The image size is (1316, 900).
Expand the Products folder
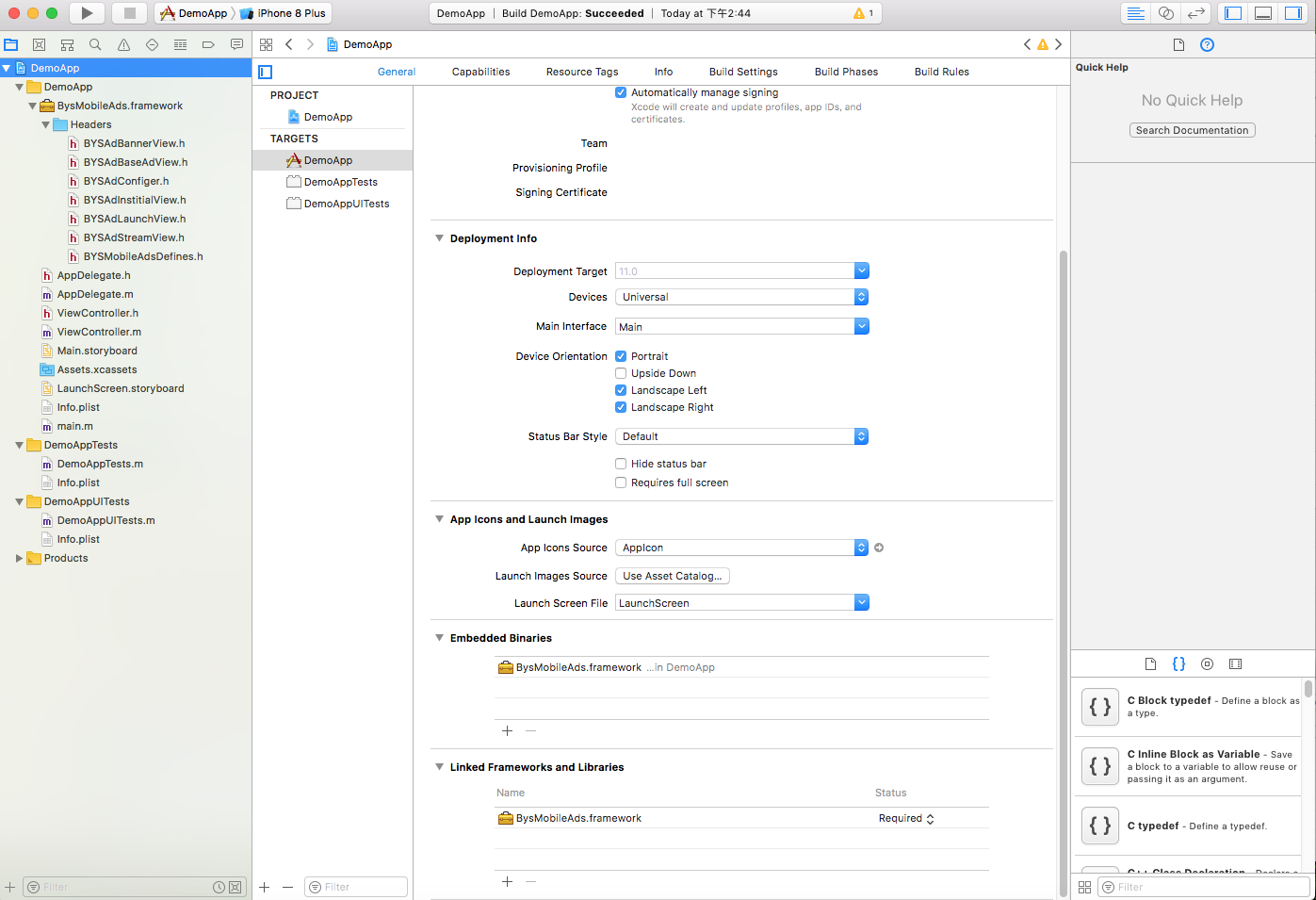[x=19, y=558]
